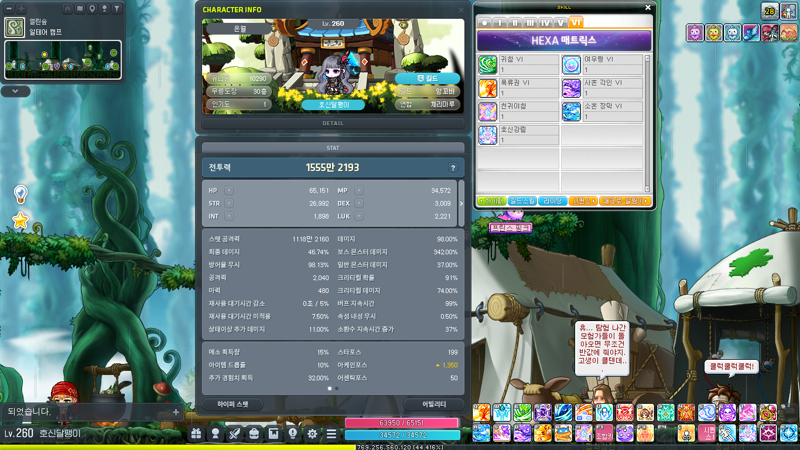Raise HP with its plus button
The width and height of the screenshot is (800, 450).
tap(229, 190)
